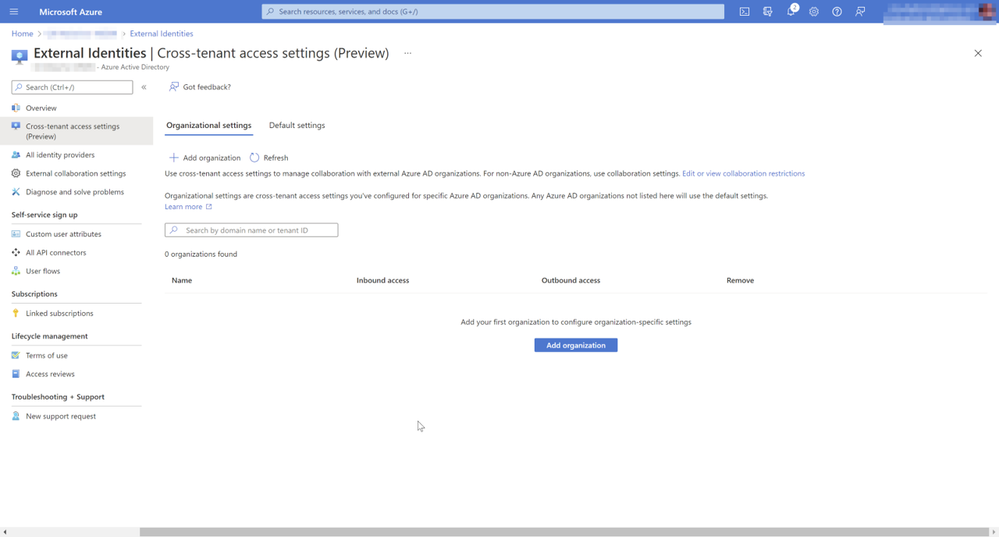This screenshot has width=999, height=537.
Task: Click the Custom user attributes icon
Action: (x=16, y=234)
